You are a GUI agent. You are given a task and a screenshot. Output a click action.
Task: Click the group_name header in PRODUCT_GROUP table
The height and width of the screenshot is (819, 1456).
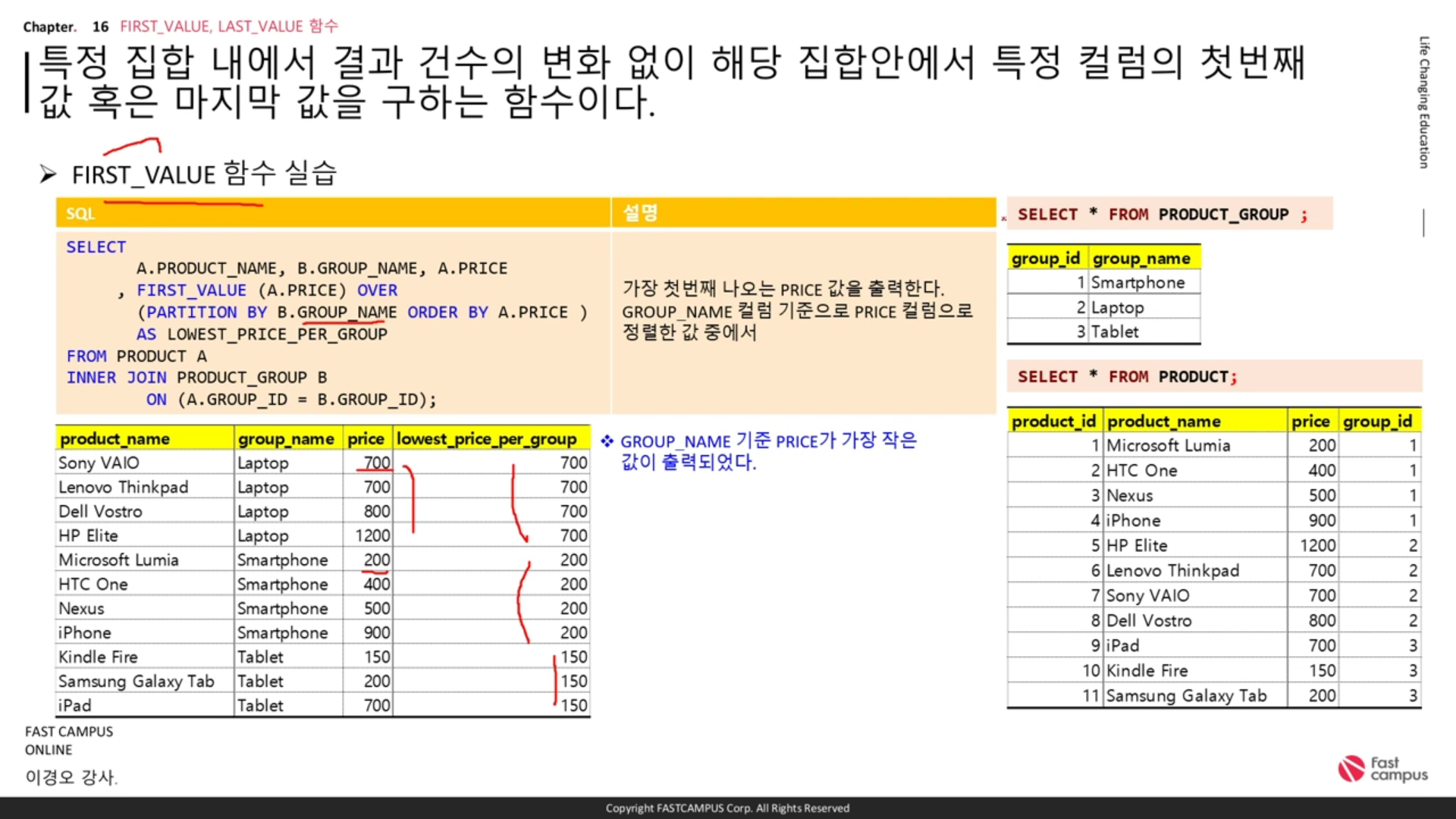click(1141, 259)
